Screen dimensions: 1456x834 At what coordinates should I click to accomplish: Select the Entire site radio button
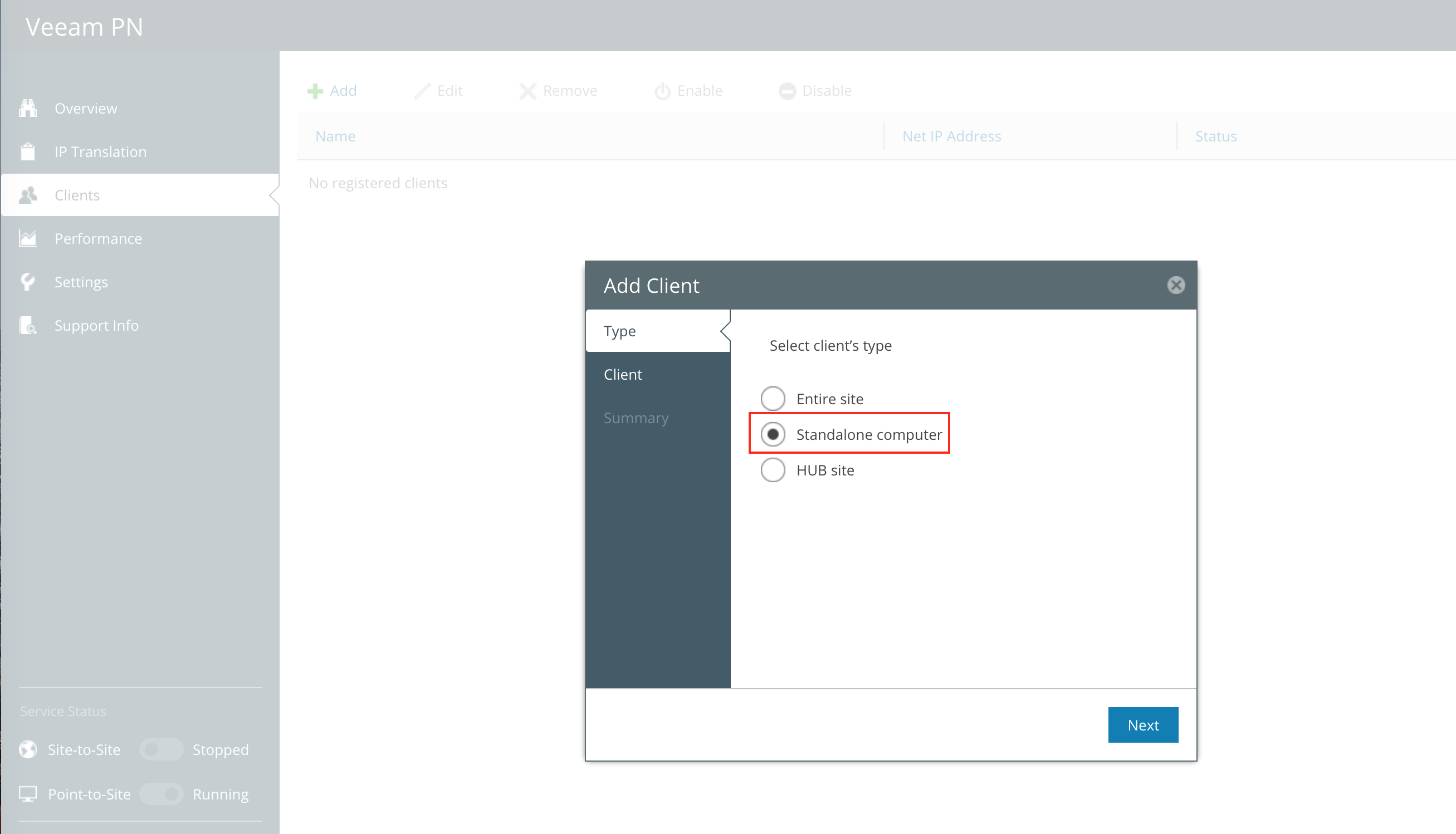click(773, 399)
